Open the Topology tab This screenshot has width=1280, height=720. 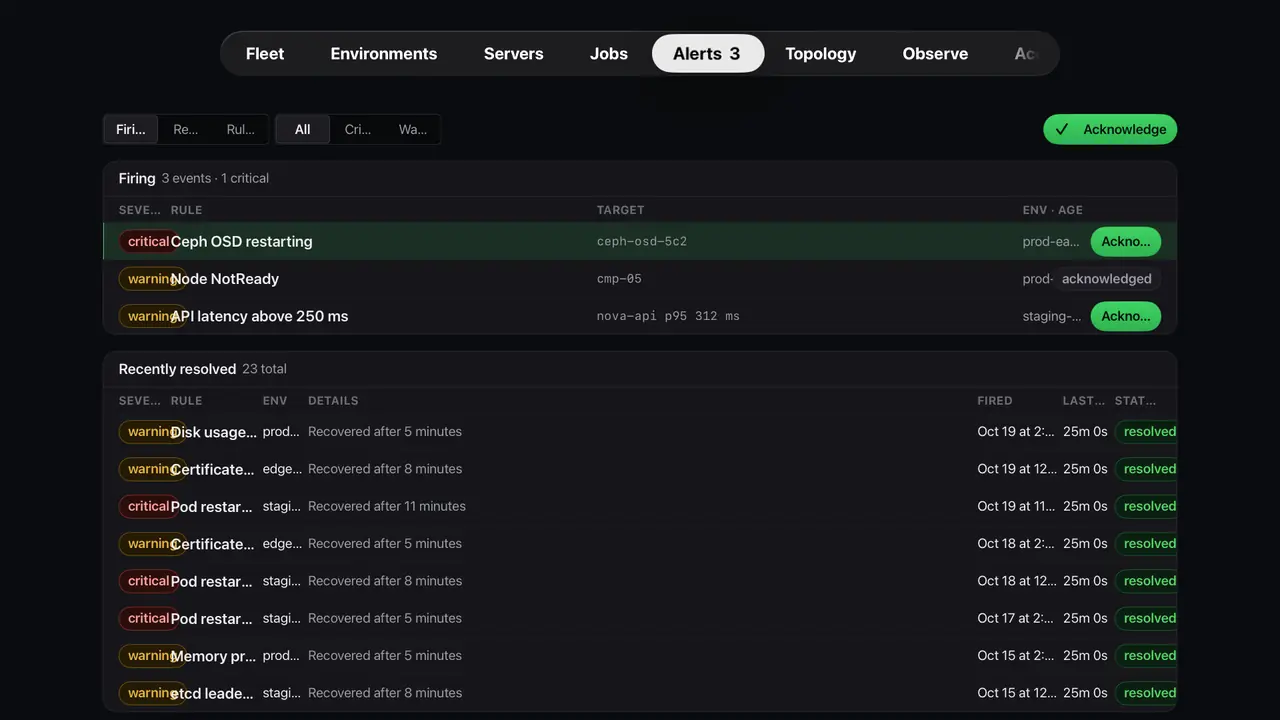coord(821,54)
